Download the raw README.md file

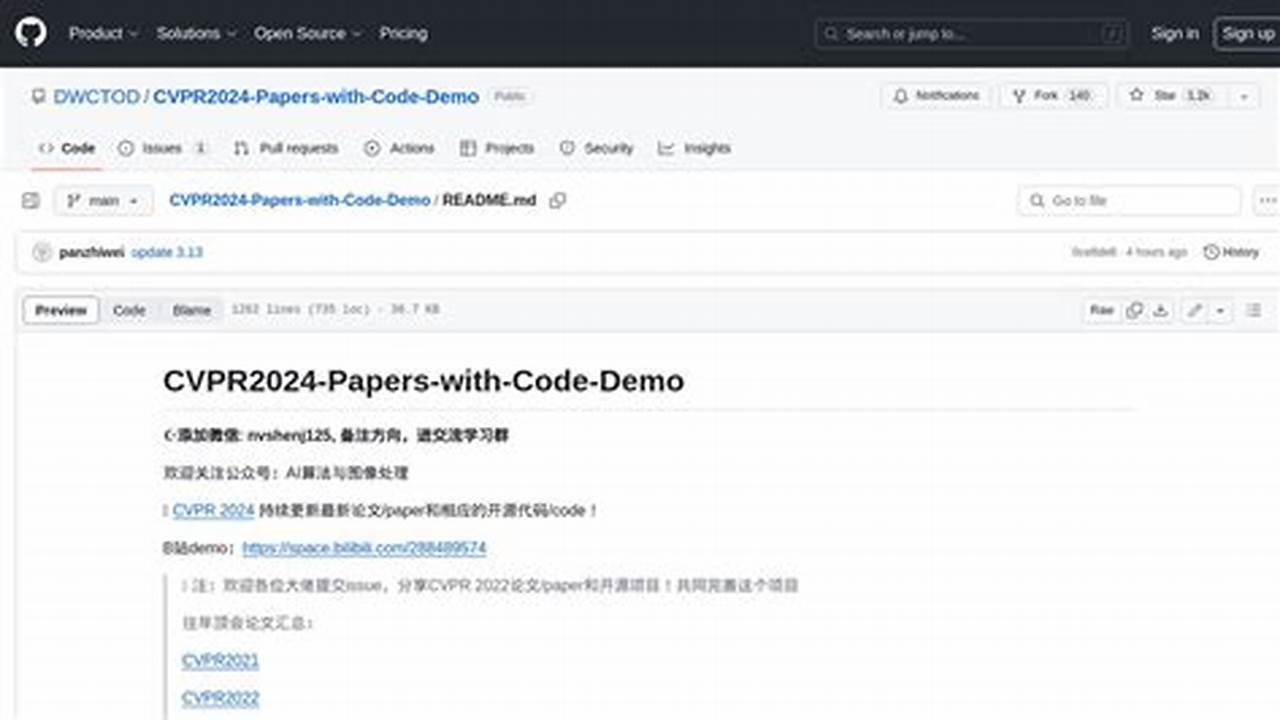pos(1158,310)
